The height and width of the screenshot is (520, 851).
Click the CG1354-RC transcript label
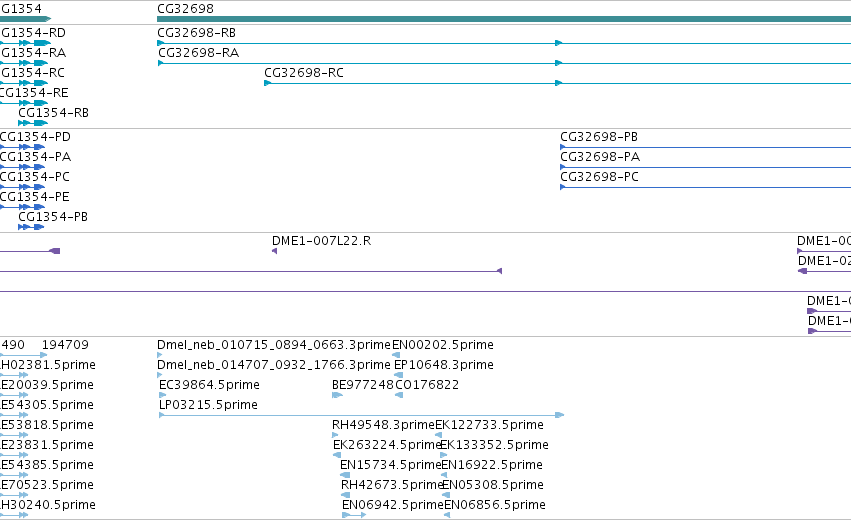click(32, 73)
